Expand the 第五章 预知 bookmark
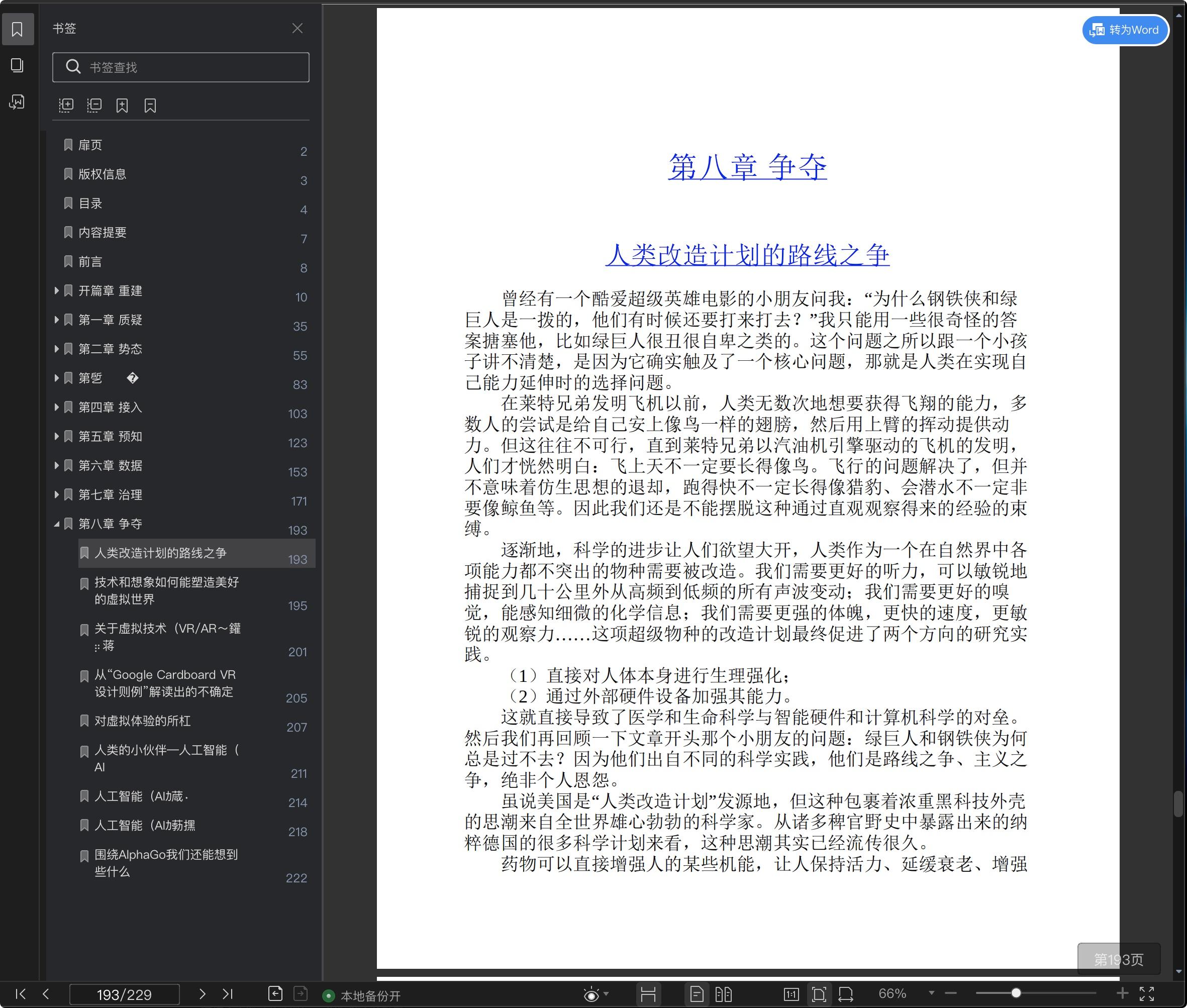The height and width of the screenshot is (1008, 1187). 57,437
